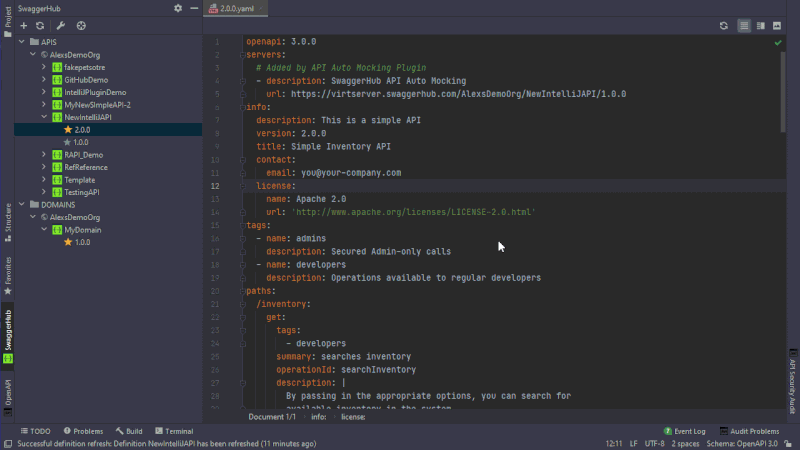Click the editor refresh preview icon

pos(723,26)
